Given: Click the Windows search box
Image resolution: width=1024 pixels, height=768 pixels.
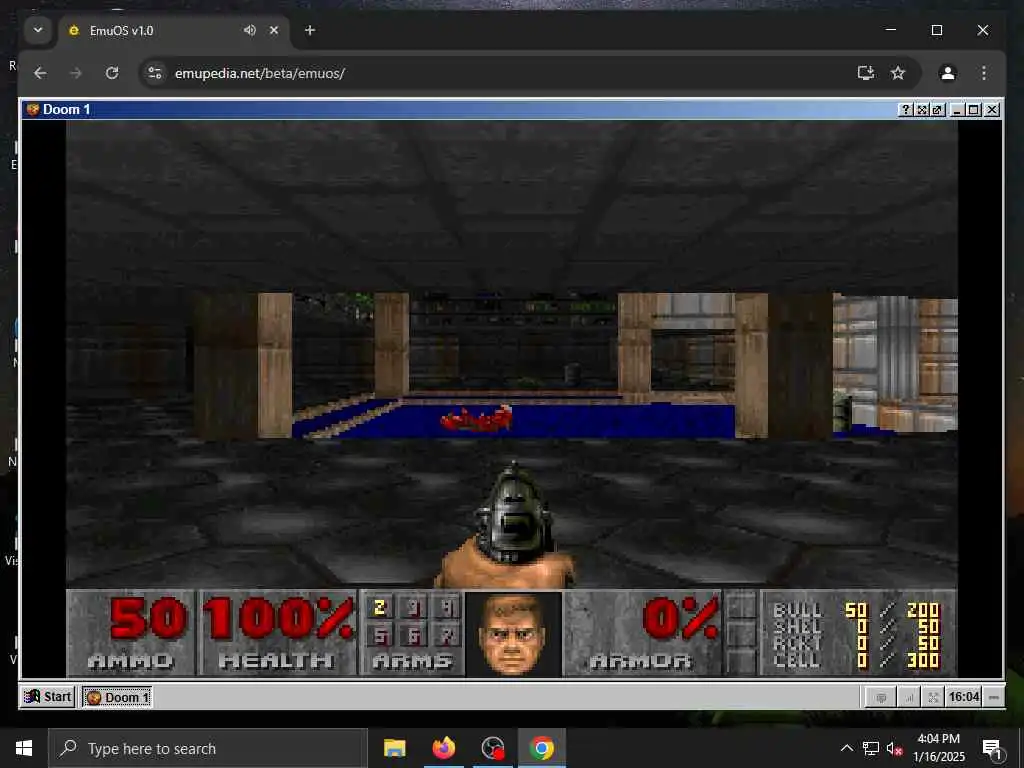Looking at the screenshot, I should 208,748.
